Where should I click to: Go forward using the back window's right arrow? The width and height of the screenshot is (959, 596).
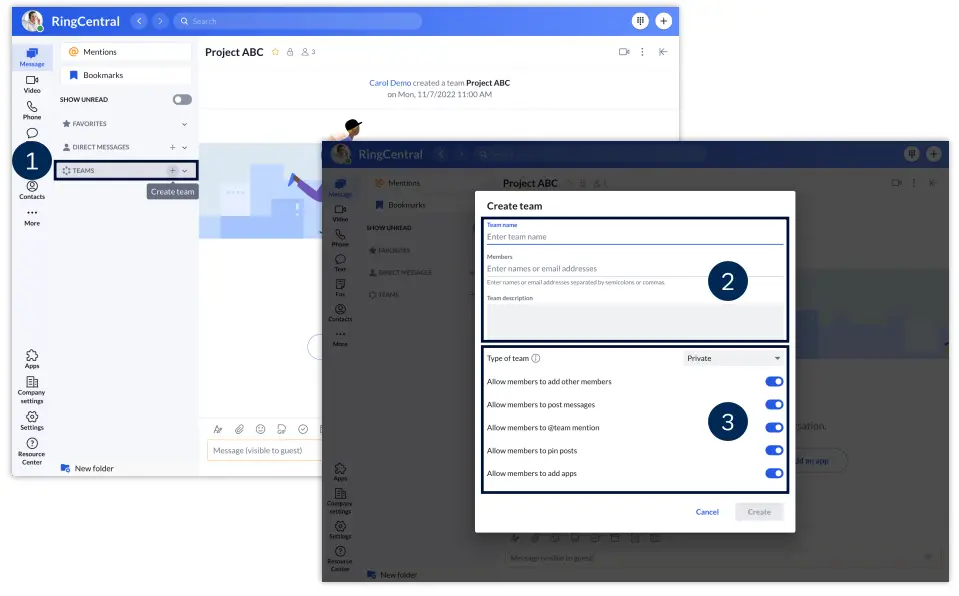point(160,21)
